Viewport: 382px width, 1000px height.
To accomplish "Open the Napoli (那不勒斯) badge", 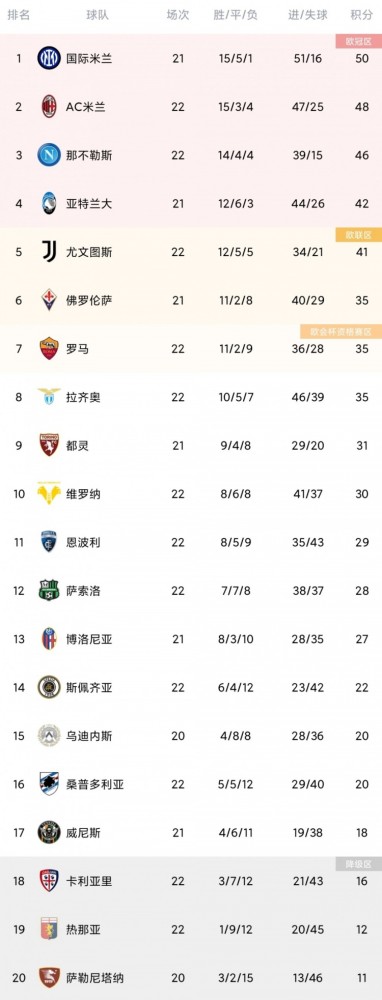I will [49, 155].
